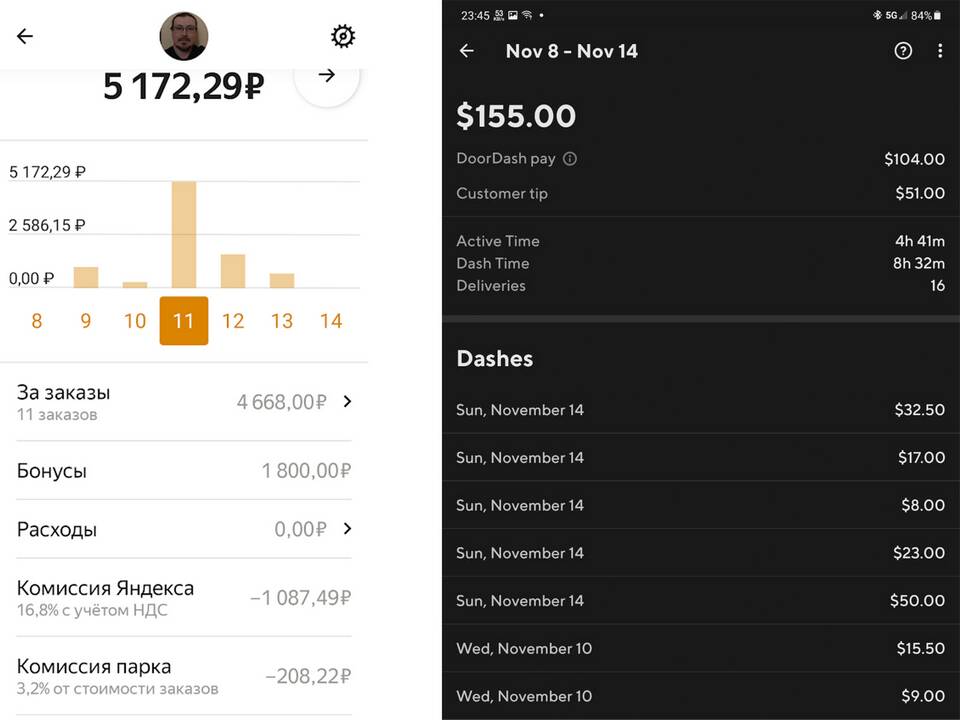Tap the battery 84% indicator

[x=926, y=15]
